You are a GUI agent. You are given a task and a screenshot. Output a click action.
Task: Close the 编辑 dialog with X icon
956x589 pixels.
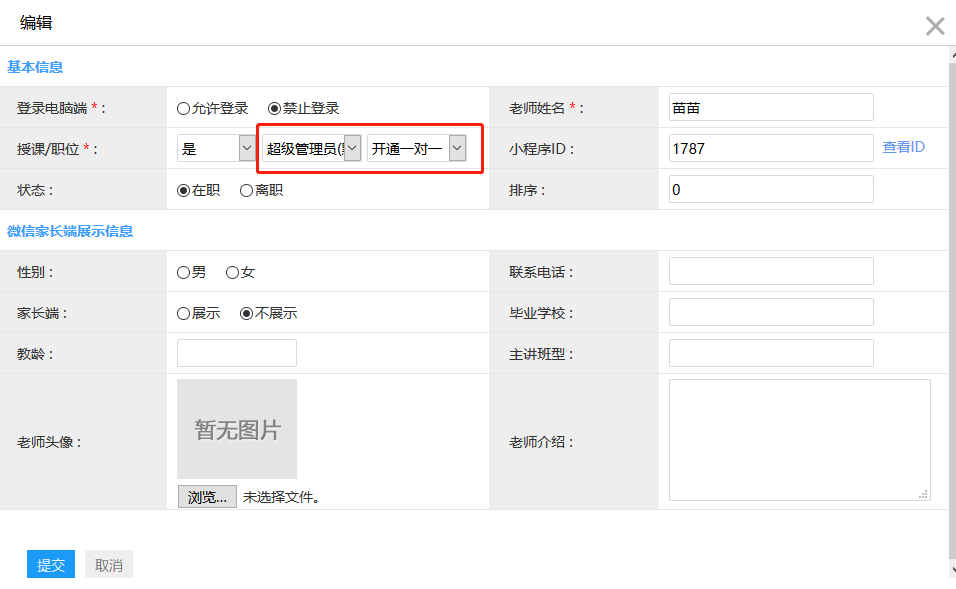point(934,26)
